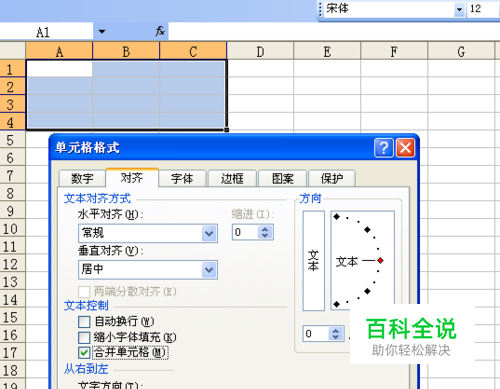Screen dimensions: 500x389
Task: Select column G header
Action: pyautogui.click(x=461, y=51)
